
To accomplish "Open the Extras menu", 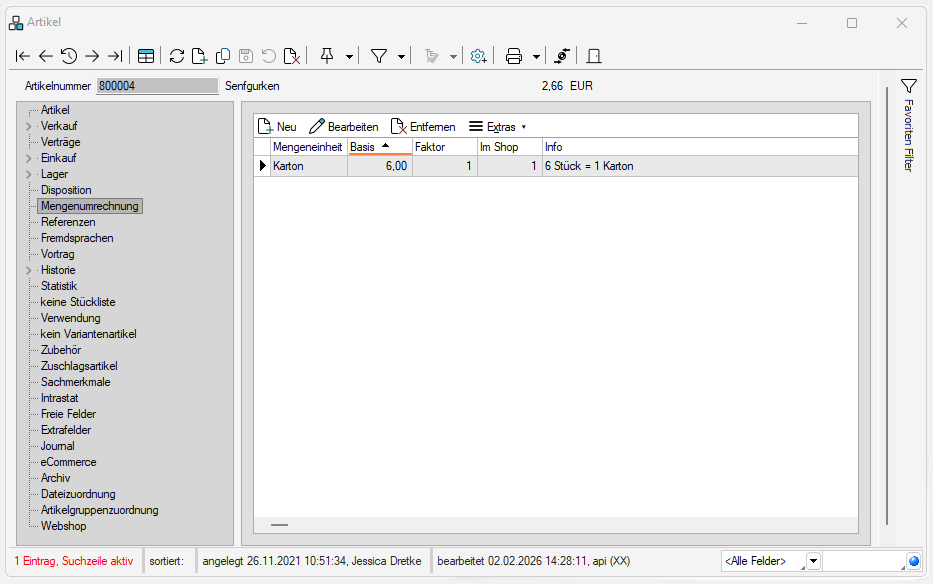I will tap(497, 127).
